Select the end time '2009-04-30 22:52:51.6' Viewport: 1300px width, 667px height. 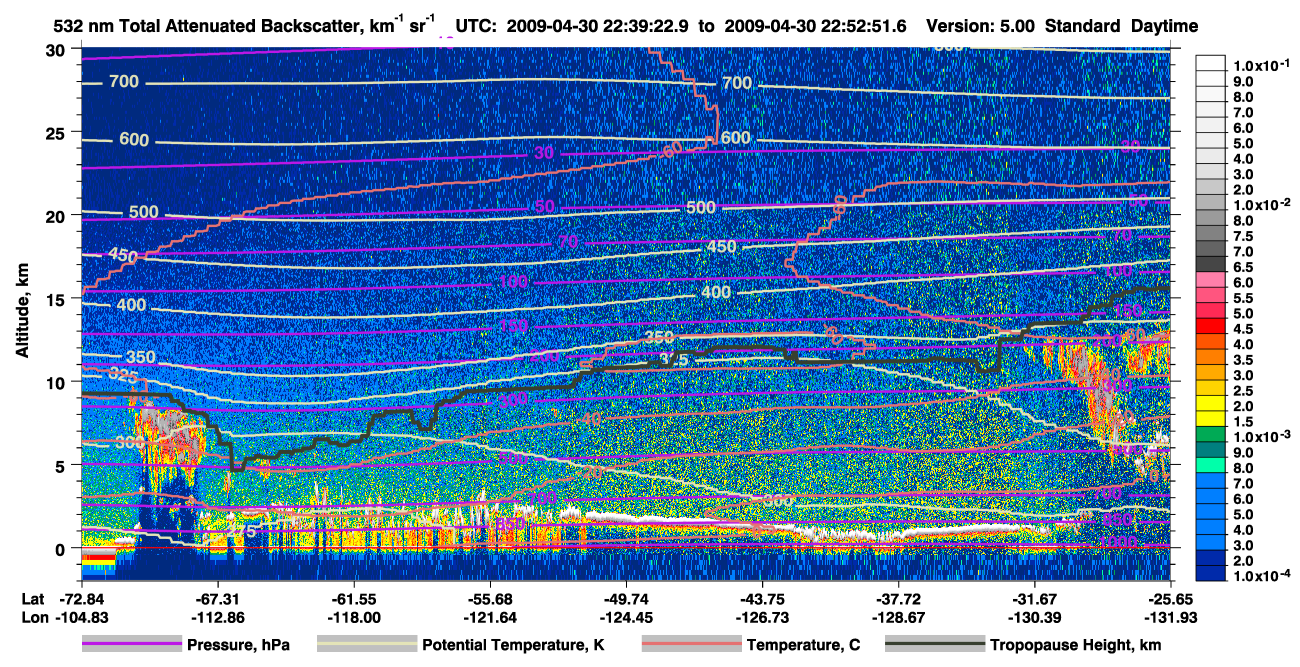click(814, 27)
